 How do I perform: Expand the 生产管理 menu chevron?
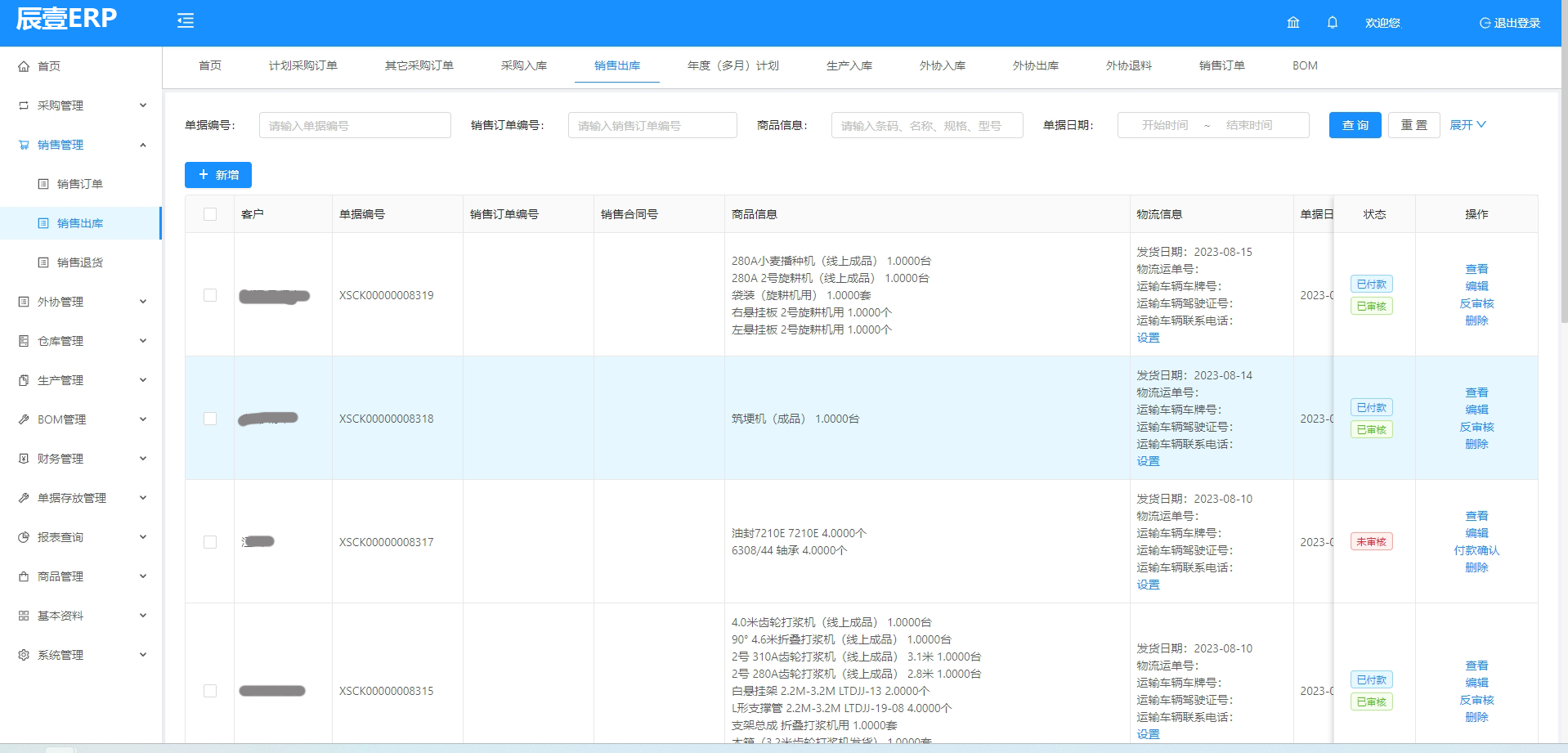click(143, 380)
